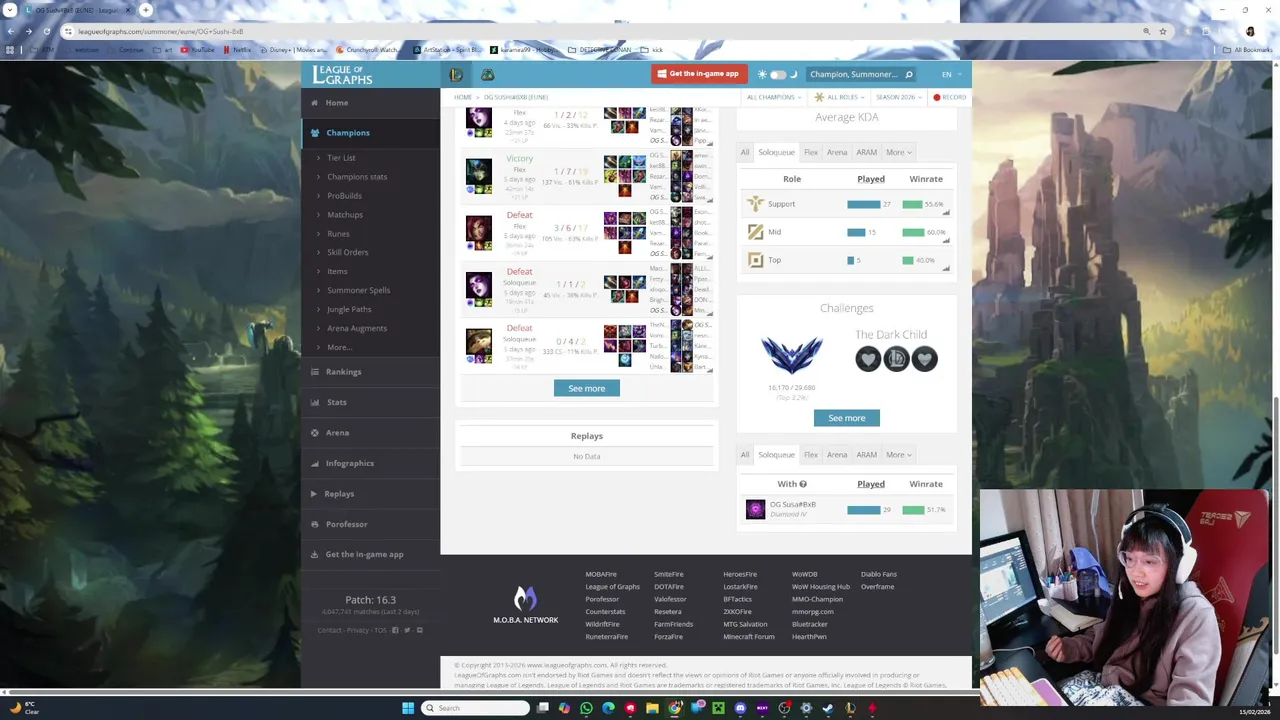This screenshot has height=720, width=1280.
Task: Open the All Champions filter dropdown
Action: (x=774, y=97)
